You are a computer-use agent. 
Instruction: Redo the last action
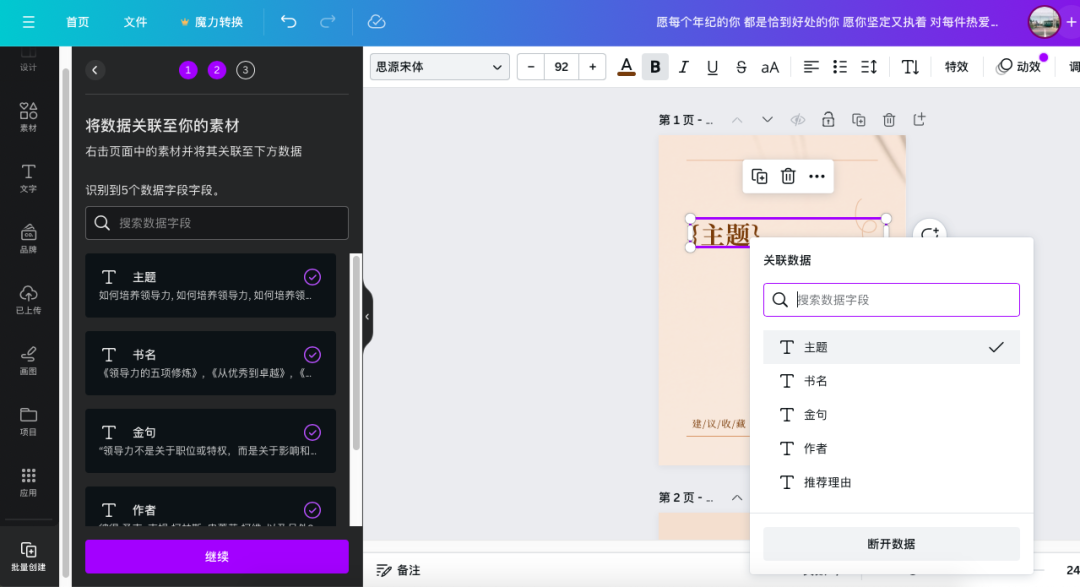[328, 22]
